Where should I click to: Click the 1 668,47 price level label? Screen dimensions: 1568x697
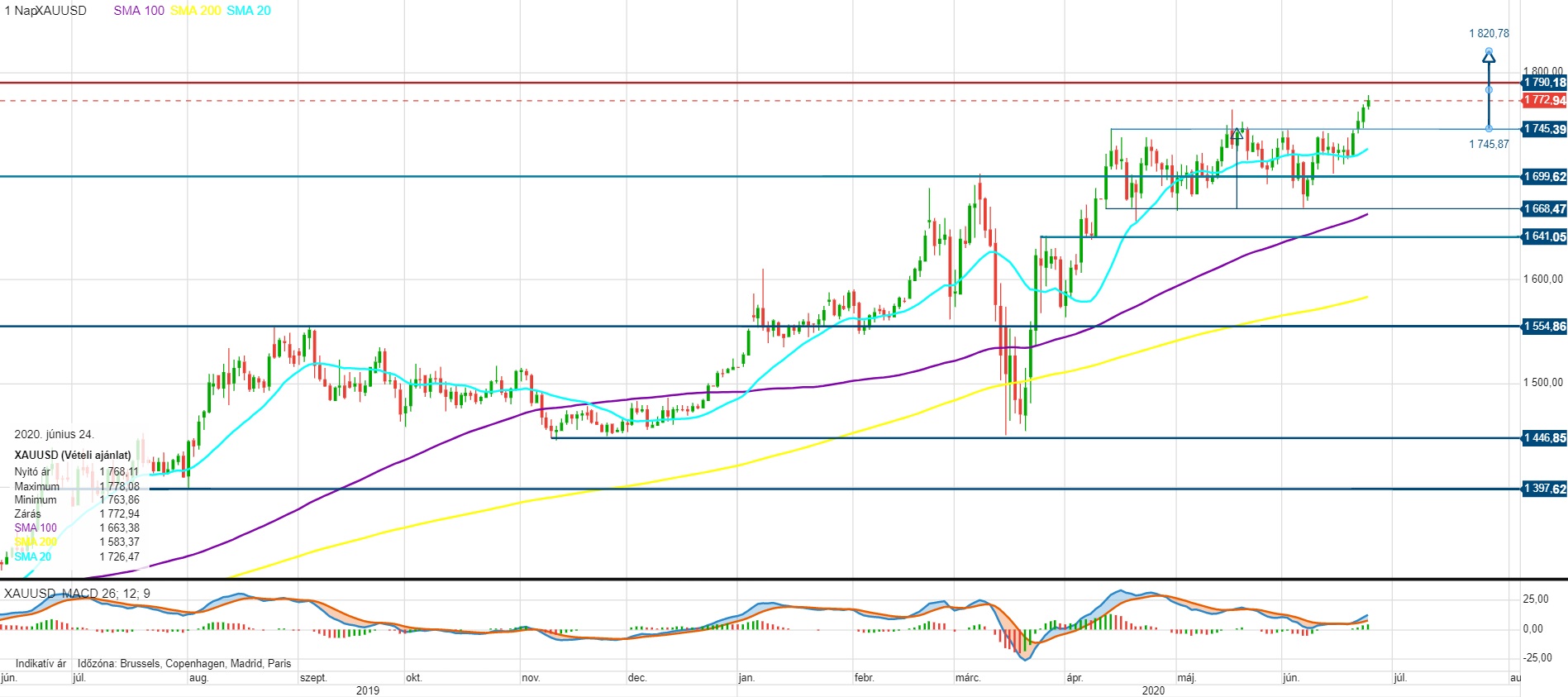pos(1544,208)
